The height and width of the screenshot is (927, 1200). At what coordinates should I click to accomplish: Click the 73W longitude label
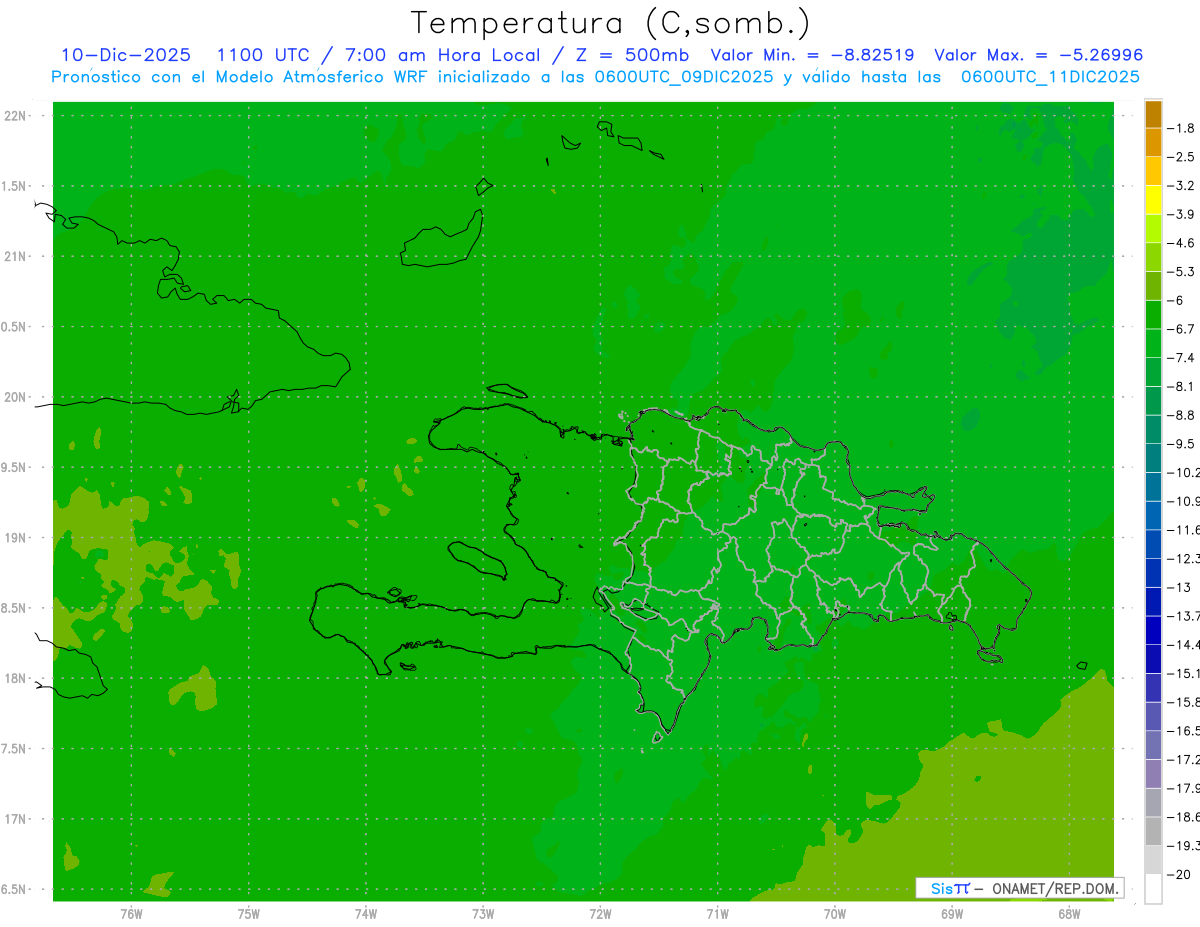point(483,913)
